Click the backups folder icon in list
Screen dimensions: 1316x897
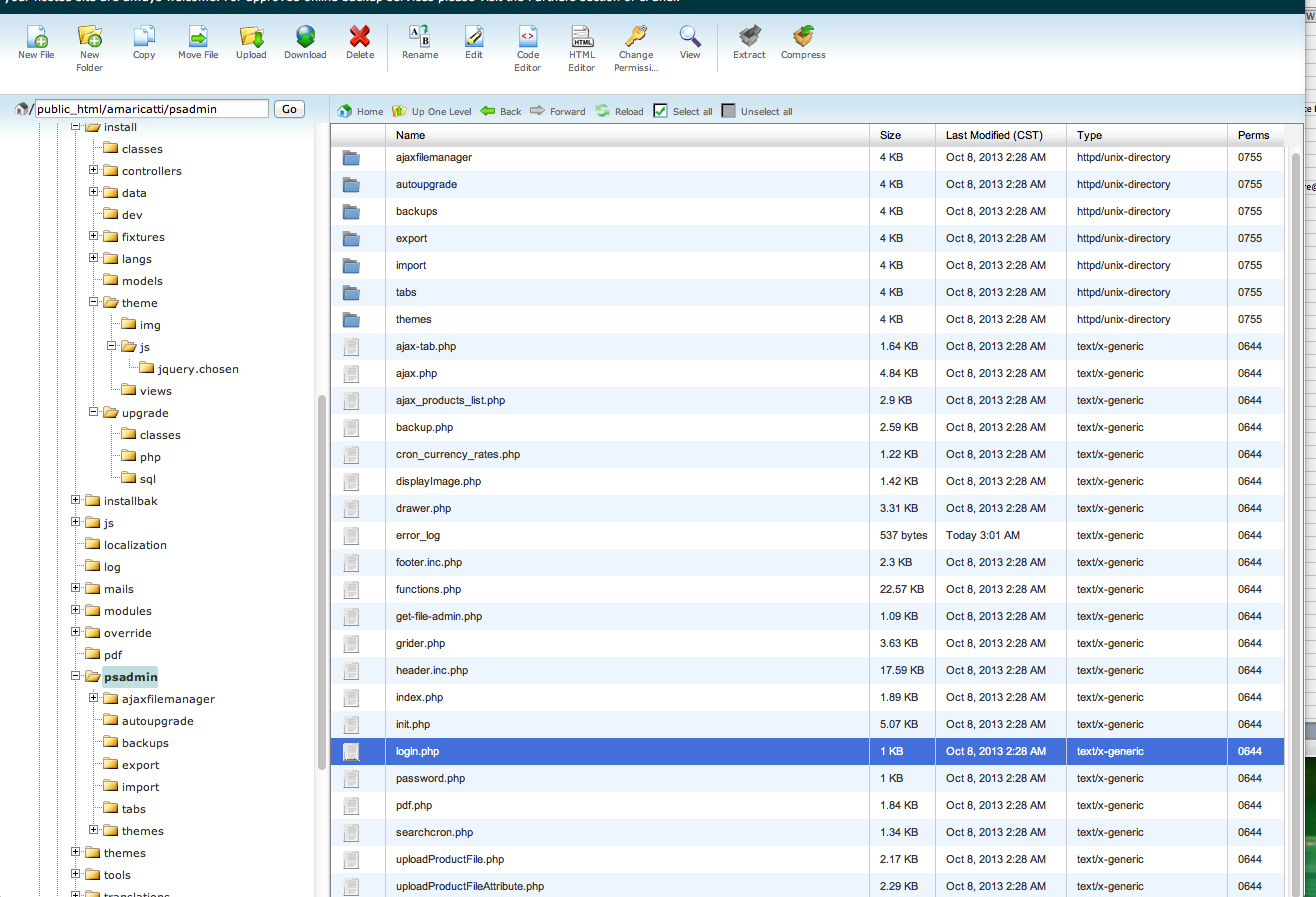tap(351, 211)
